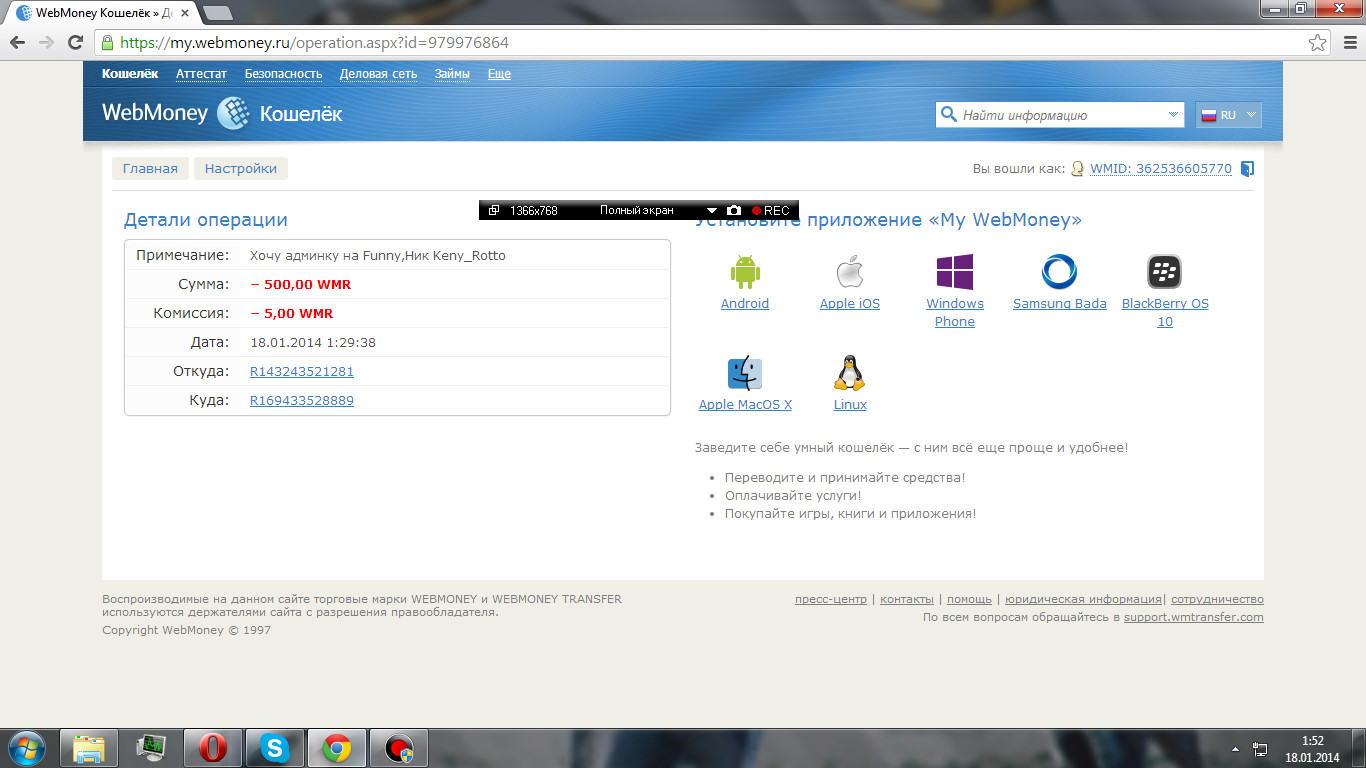Switch to the Настройки tab
This screenshot has height=768, width=1366.
pyautogui.click(x=241, y=168)
